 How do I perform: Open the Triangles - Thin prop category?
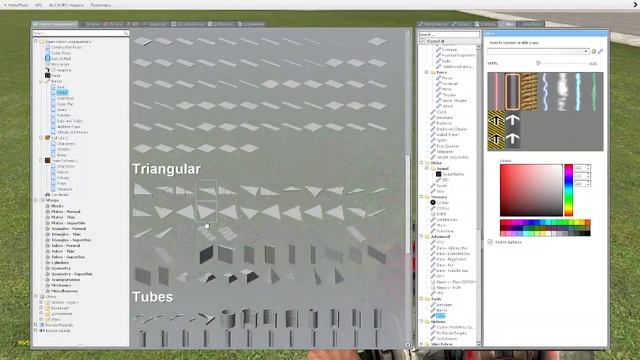[x=66, y=234]
